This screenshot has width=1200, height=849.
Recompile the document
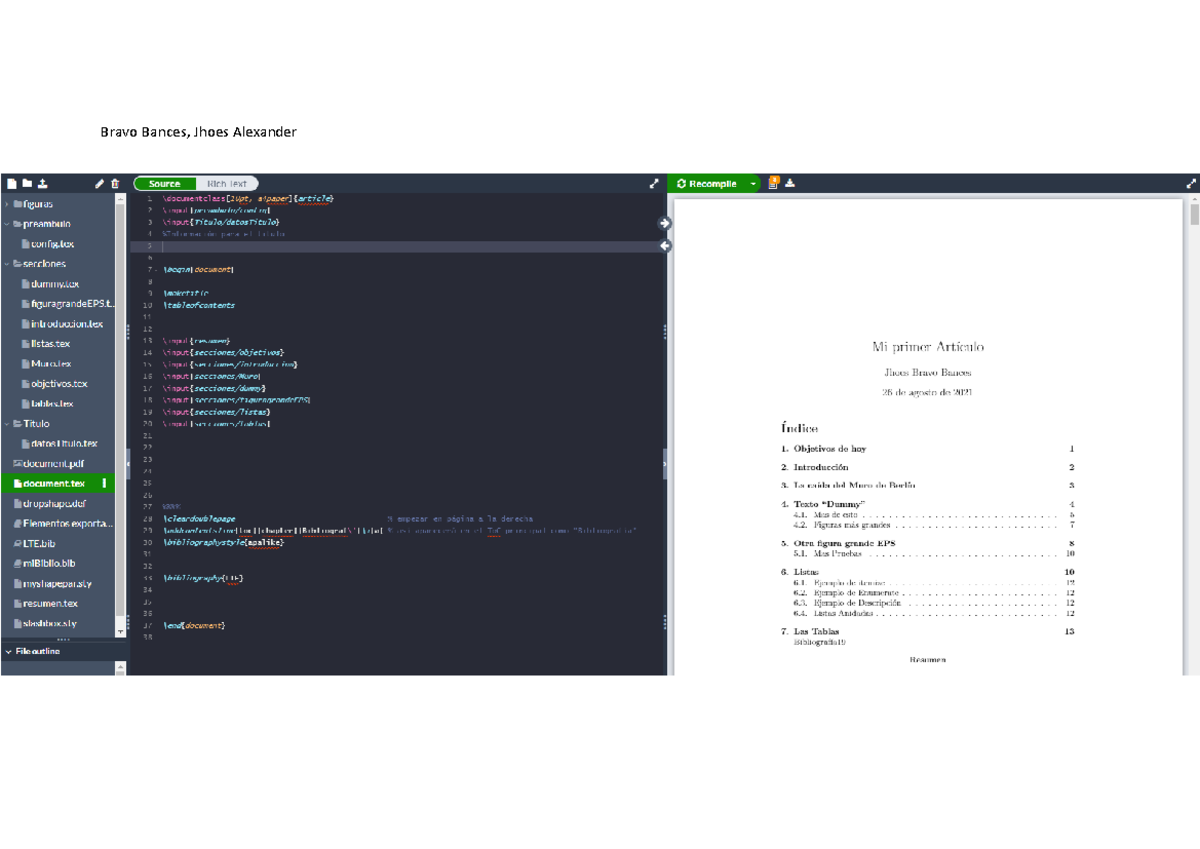pos(707,184)
